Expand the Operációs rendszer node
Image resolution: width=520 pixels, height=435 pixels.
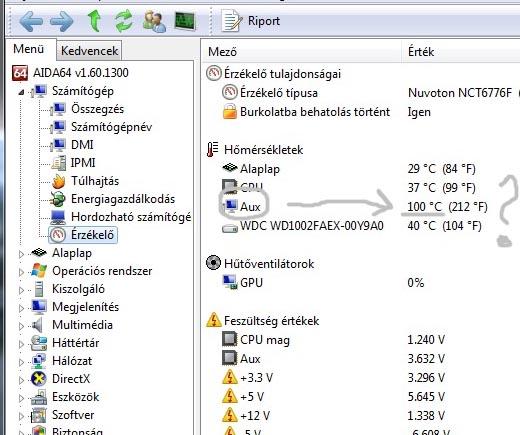tap(21, 272)
